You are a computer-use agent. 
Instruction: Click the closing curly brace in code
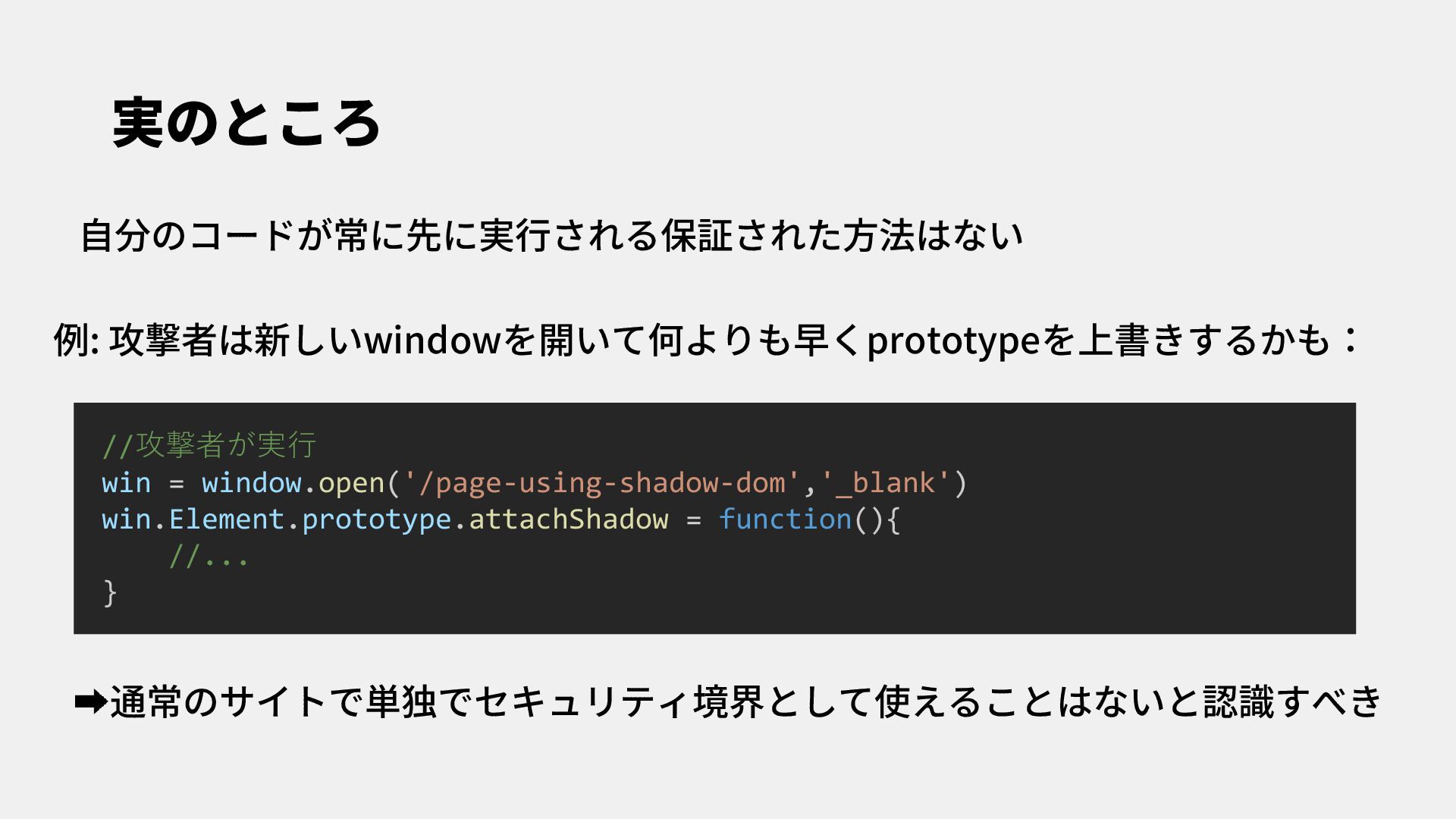110,593
